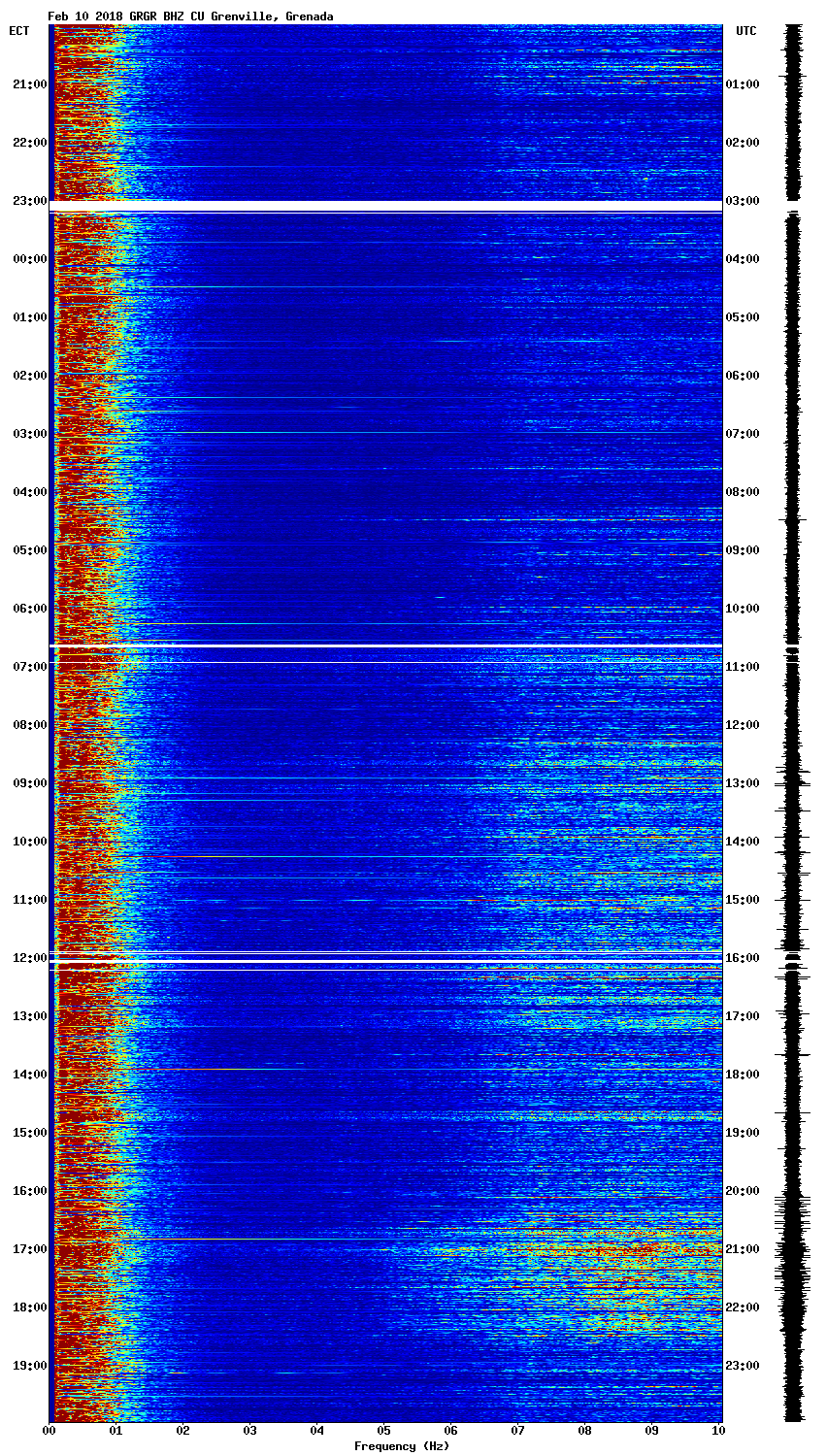Screen dimensions: 827x1456
Task: Click the '08' tick on the frequency axis
Action: click(584, 1431)
